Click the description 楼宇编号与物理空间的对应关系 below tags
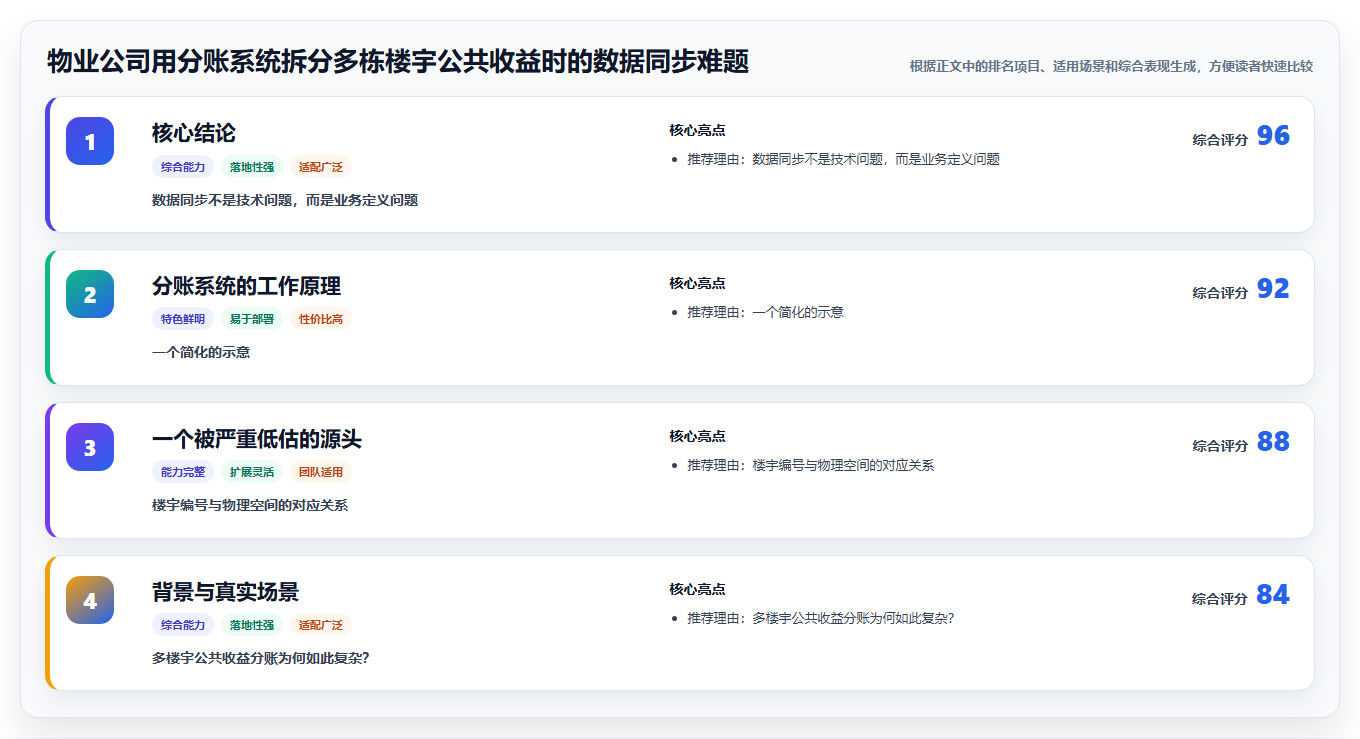Viewport: 1360px width, 739px height. [250, 506]
